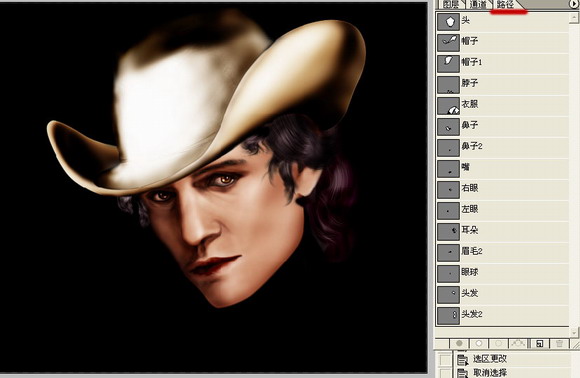Toggle the checkbox beside 选区更改

tap(444, 359)
